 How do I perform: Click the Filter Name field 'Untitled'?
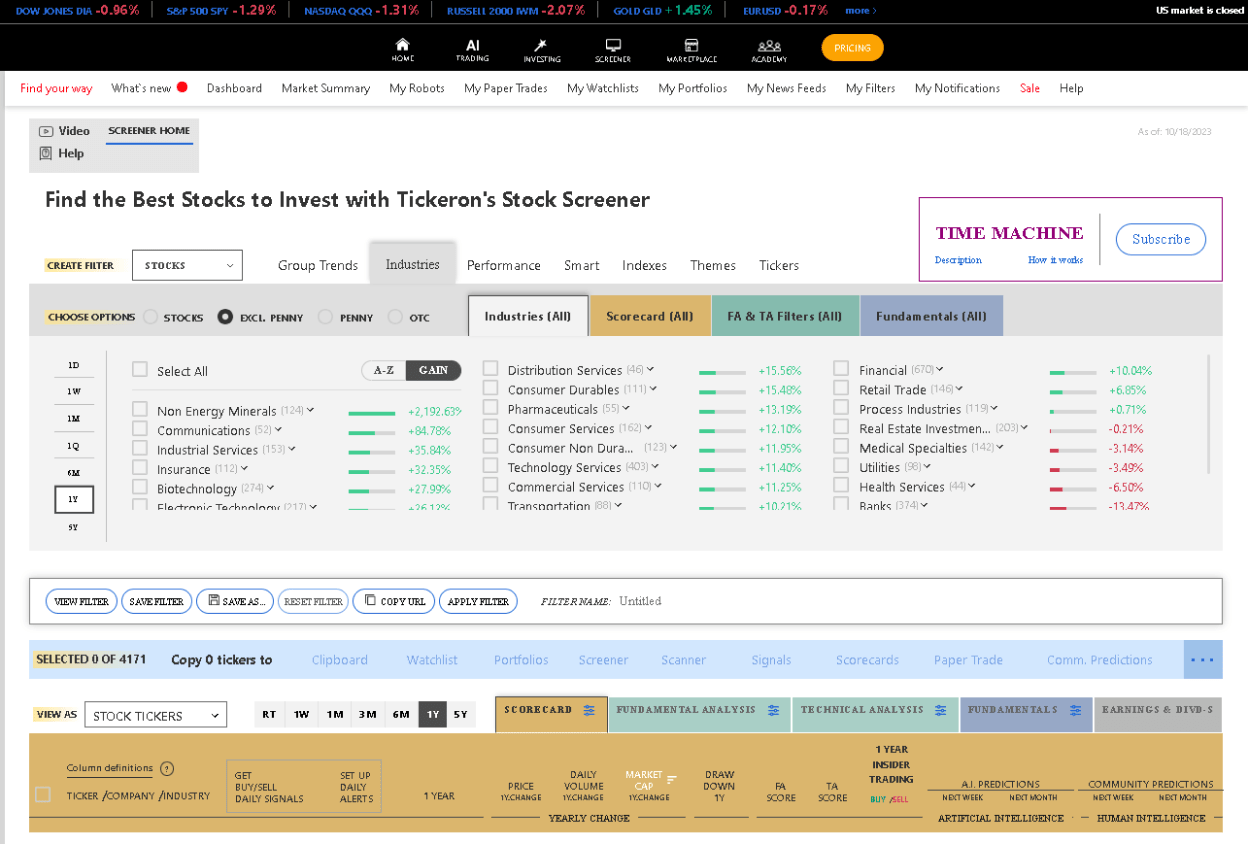(x=640, y=601)
